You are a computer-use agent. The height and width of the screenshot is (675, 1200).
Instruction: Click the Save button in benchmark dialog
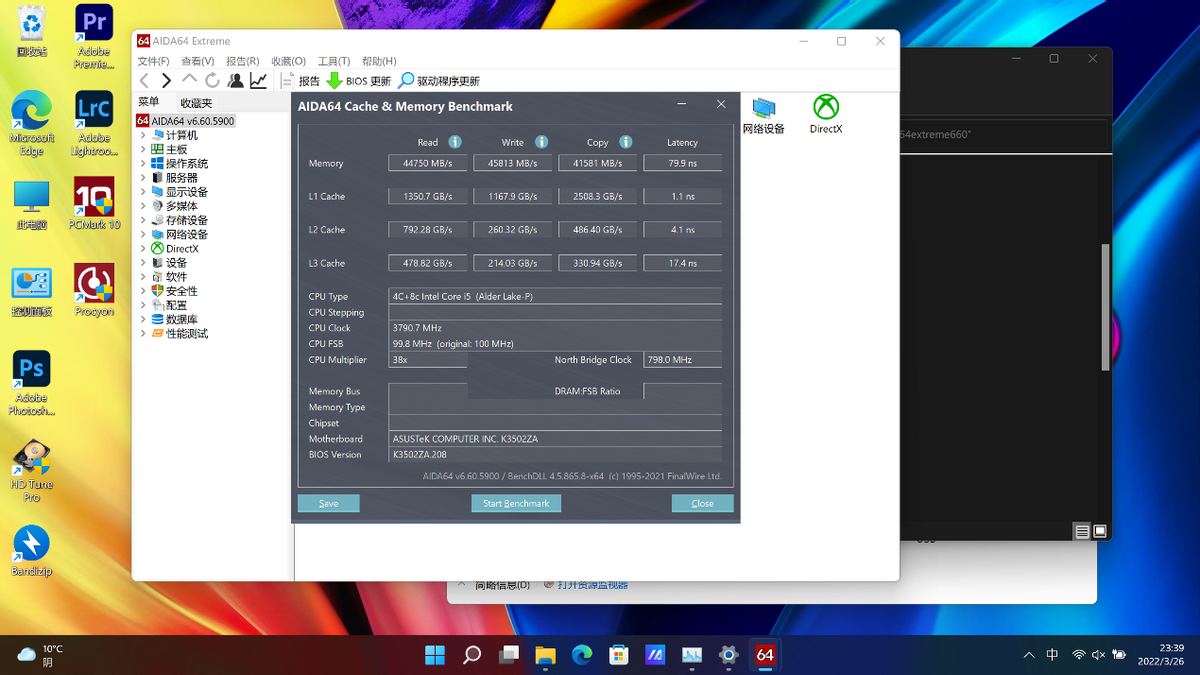pos(328,503)
